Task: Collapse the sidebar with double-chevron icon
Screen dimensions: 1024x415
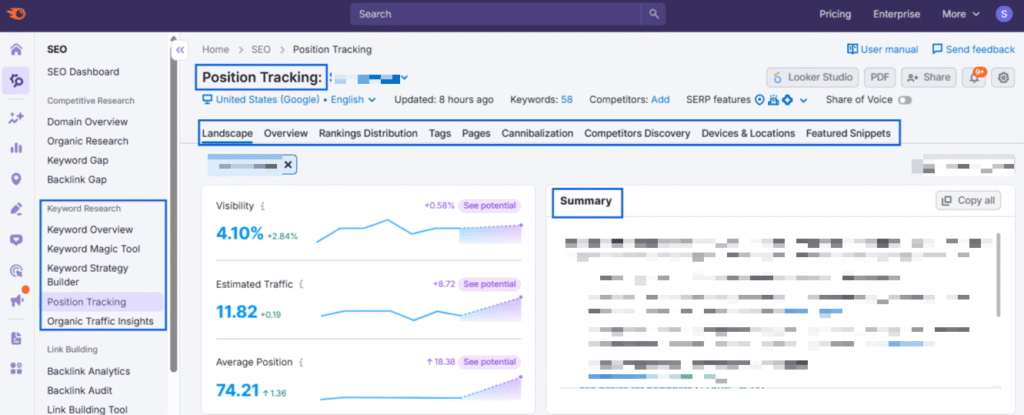Action: (x=180, y=49)
